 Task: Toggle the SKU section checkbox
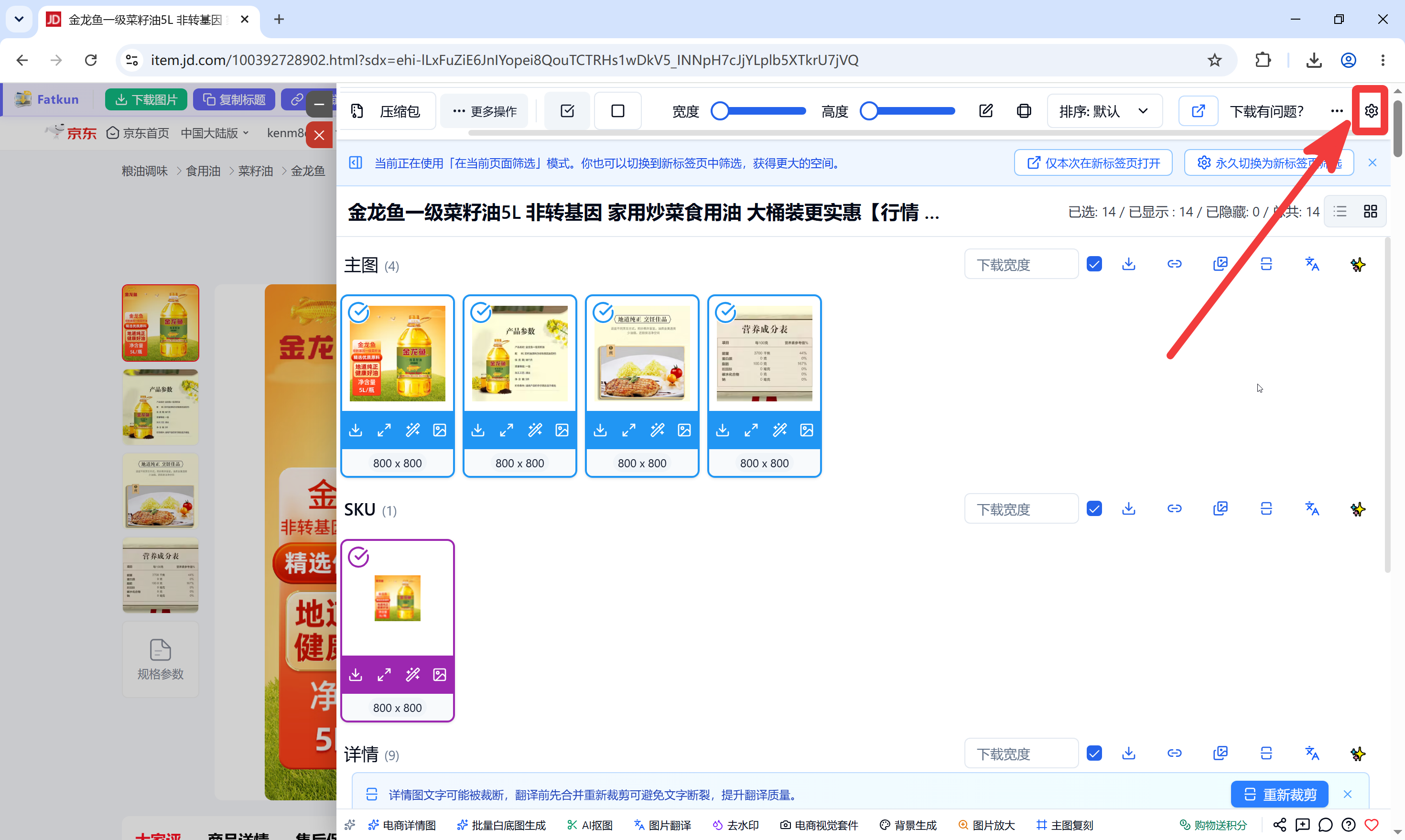[x=1094, y=509]
